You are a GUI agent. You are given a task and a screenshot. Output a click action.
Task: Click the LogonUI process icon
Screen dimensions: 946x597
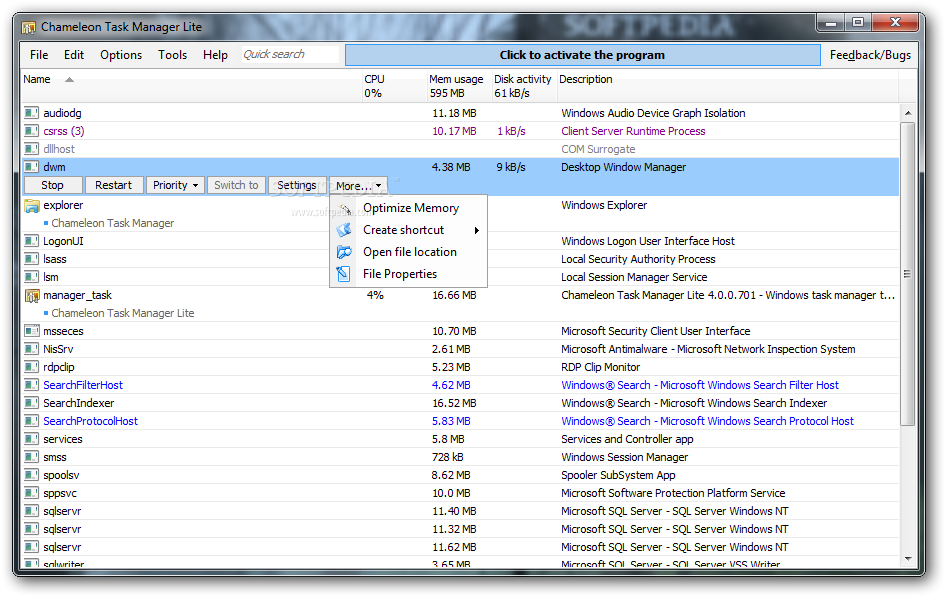pyautogui.click(x=31, y=241)
